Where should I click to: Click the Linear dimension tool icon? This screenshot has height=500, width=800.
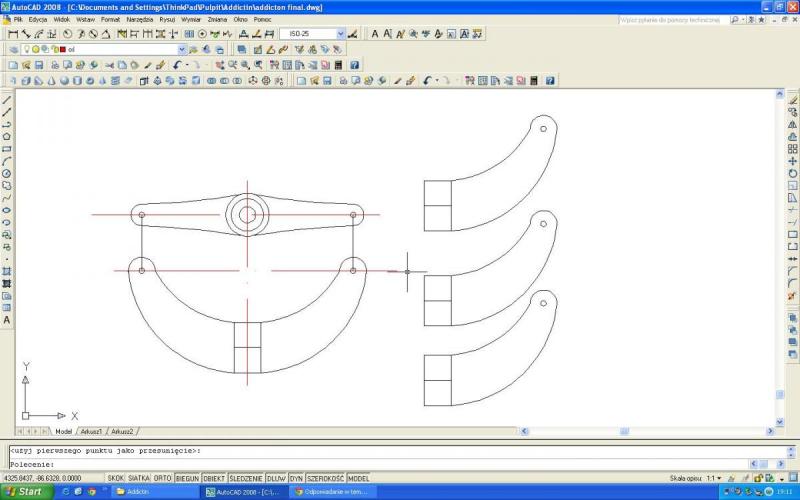click(13, 34)
